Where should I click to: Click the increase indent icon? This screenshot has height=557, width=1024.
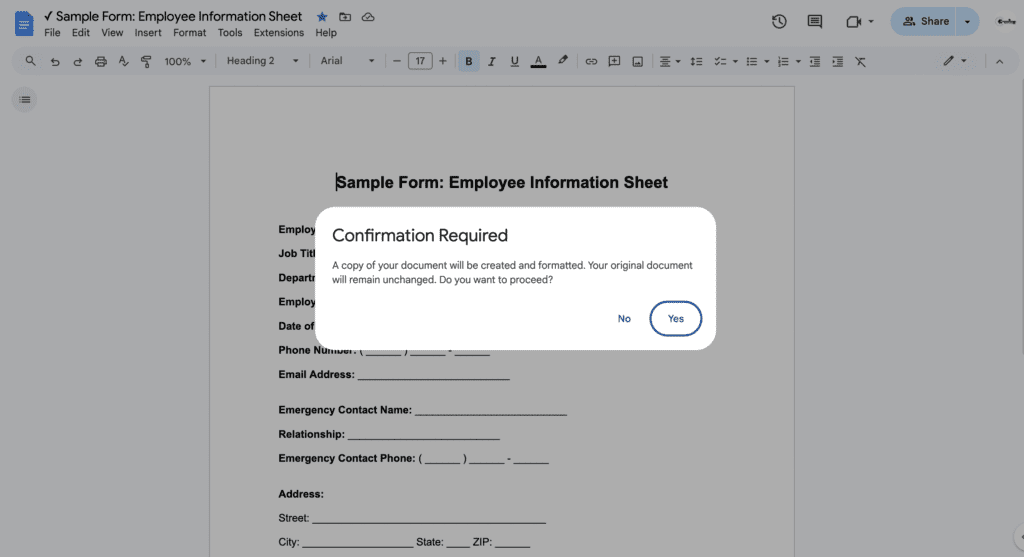click(837, 61)
